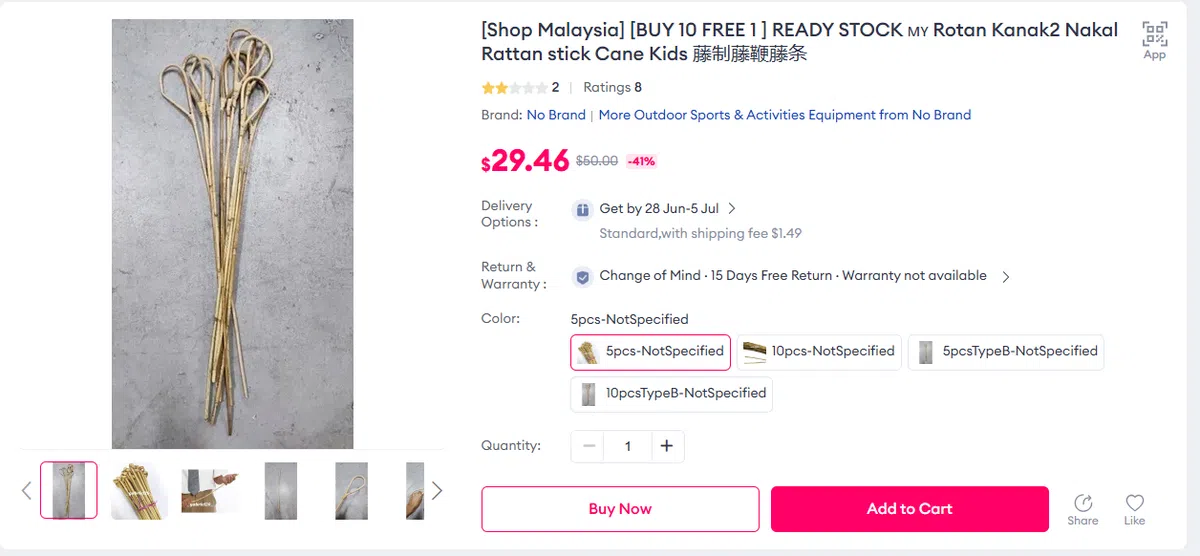Select the second product thumbnail image

click(139, 490)
